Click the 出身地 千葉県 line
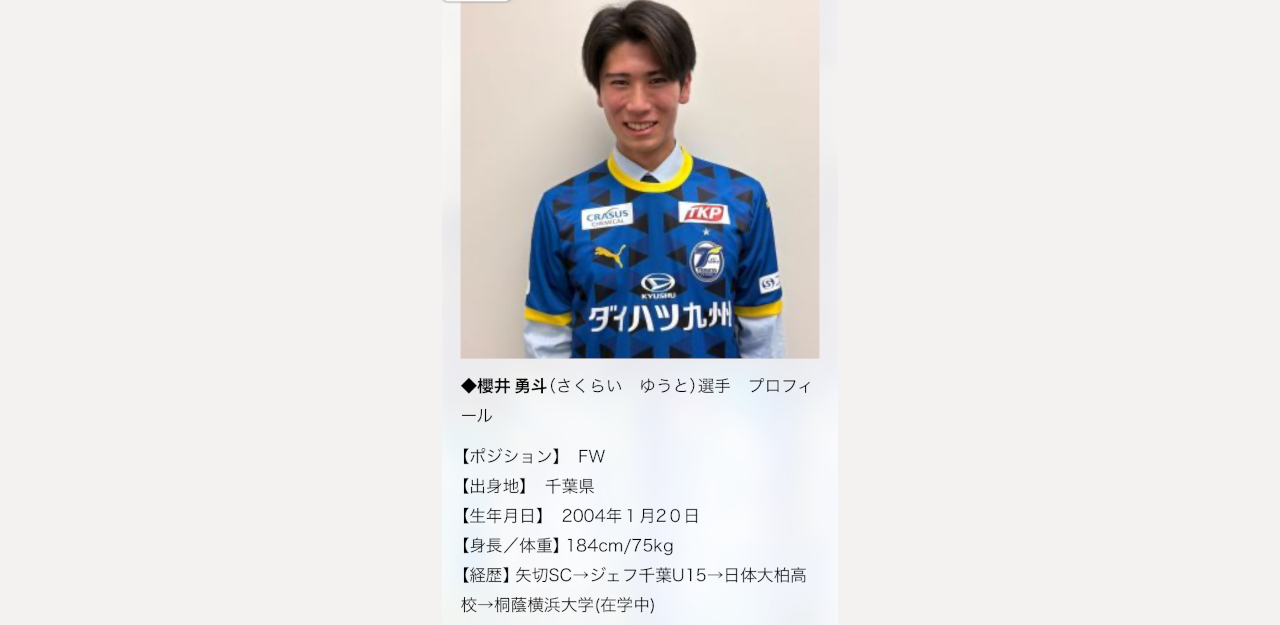1280x625 pixels. click(x=527, y=486)
